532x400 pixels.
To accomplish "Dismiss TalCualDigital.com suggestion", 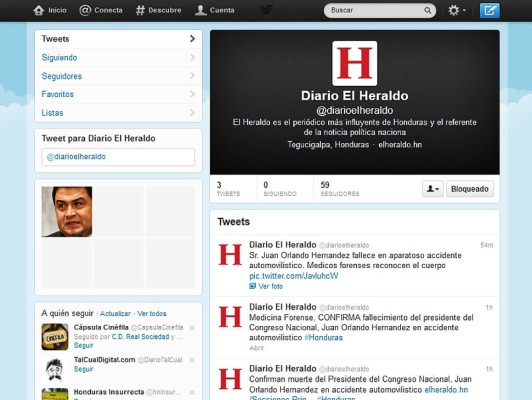I will point(192,360).
